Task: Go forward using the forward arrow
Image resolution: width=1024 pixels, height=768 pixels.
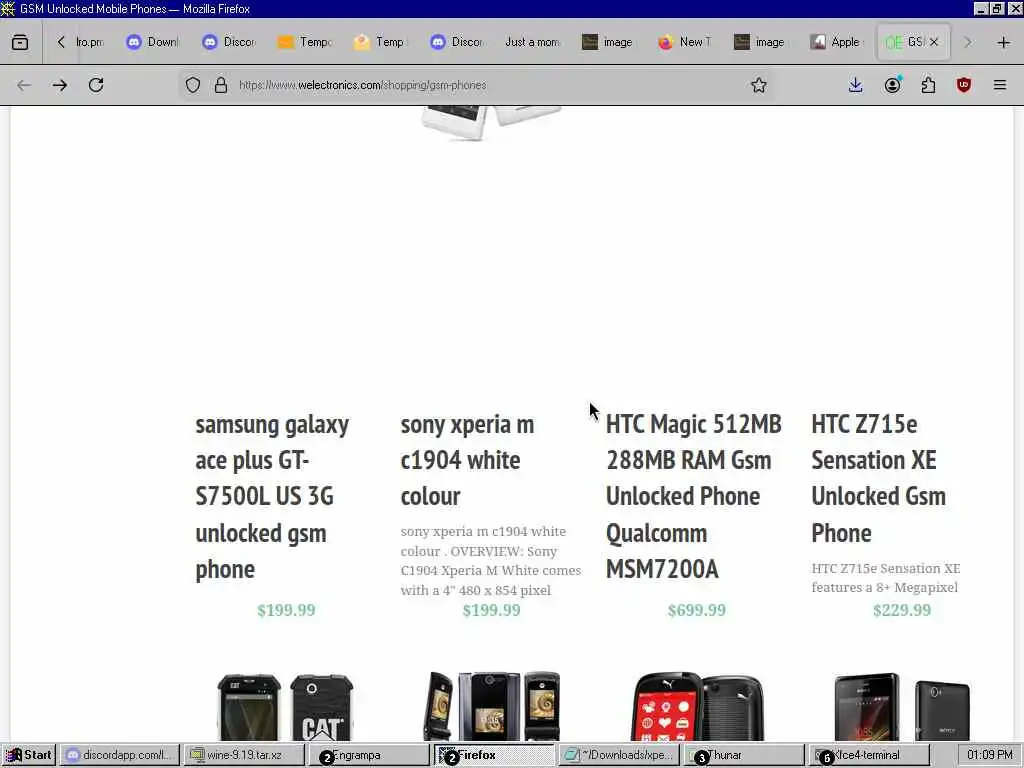Action: point(60,85)
